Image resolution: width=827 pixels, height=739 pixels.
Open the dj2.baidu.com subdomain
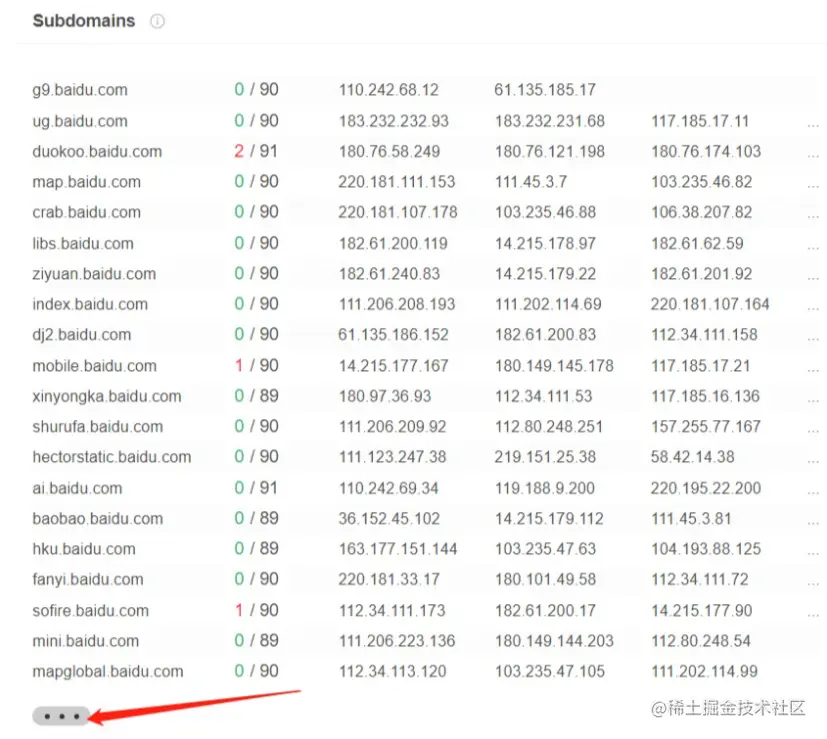tap(81, 334)
